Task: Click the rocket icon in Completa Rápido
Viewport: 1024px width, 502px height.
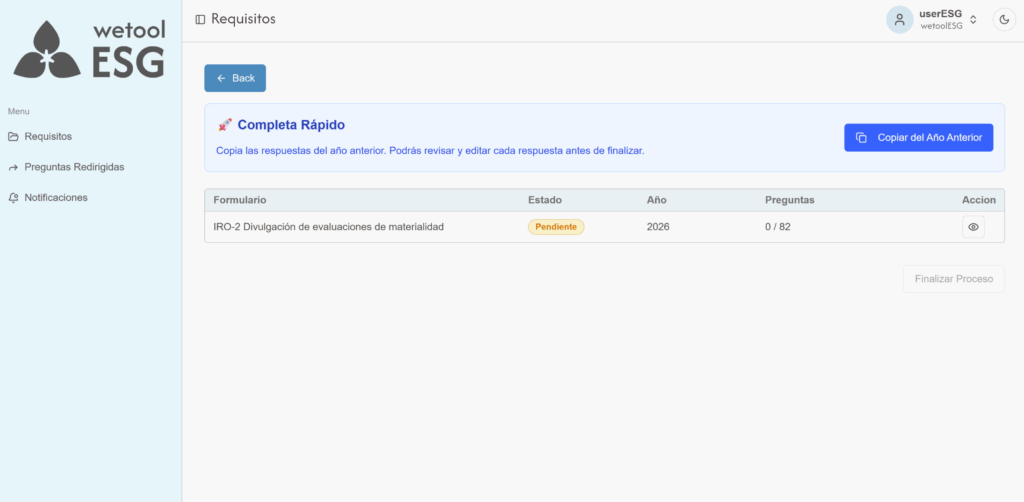Action: 224,125
